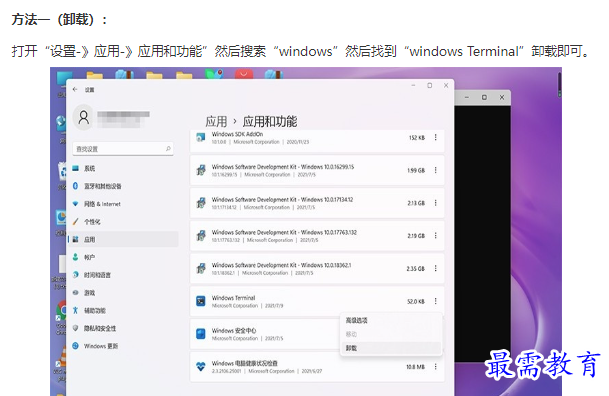Image resolution: width=609 pixels, height=396 pixels.
Task: Open time and language settings
Action: pos(123,275)
